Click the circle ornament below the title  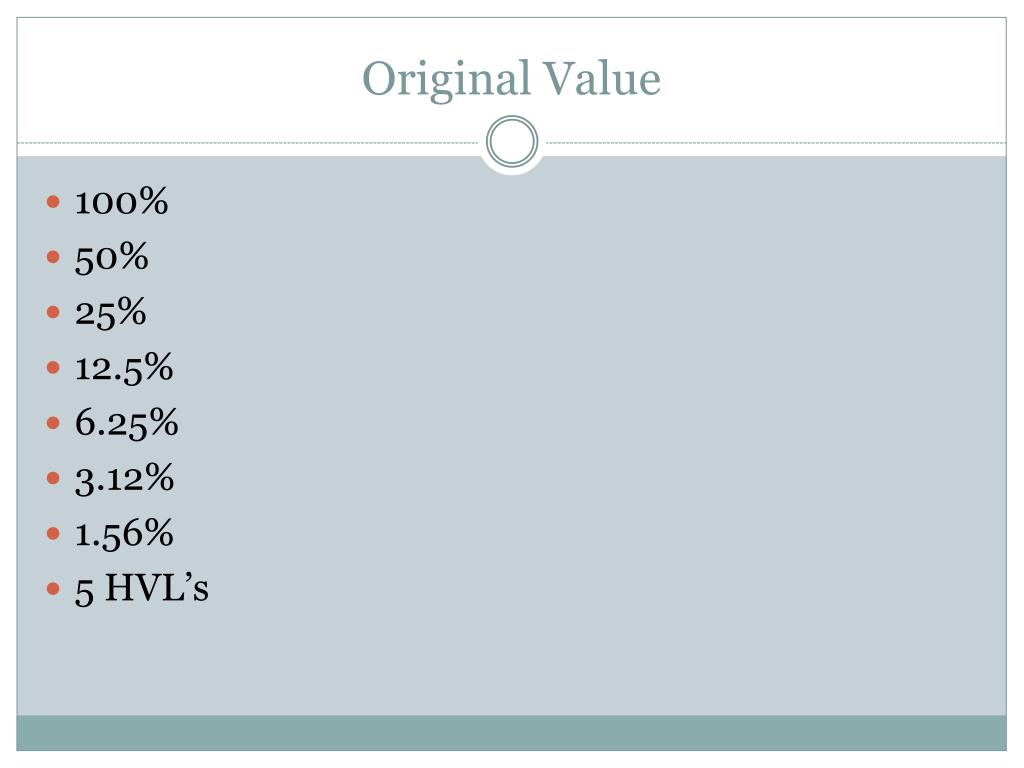[512, 142]
